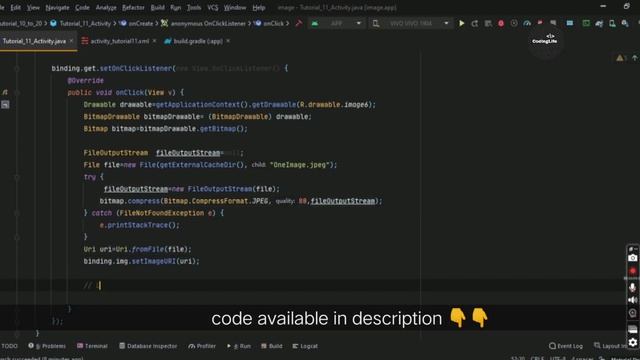The width and height of the screenshot is (640, 360).
Task: Sync Project with Gradle Files icon
Action: click(x=599, y=24)
